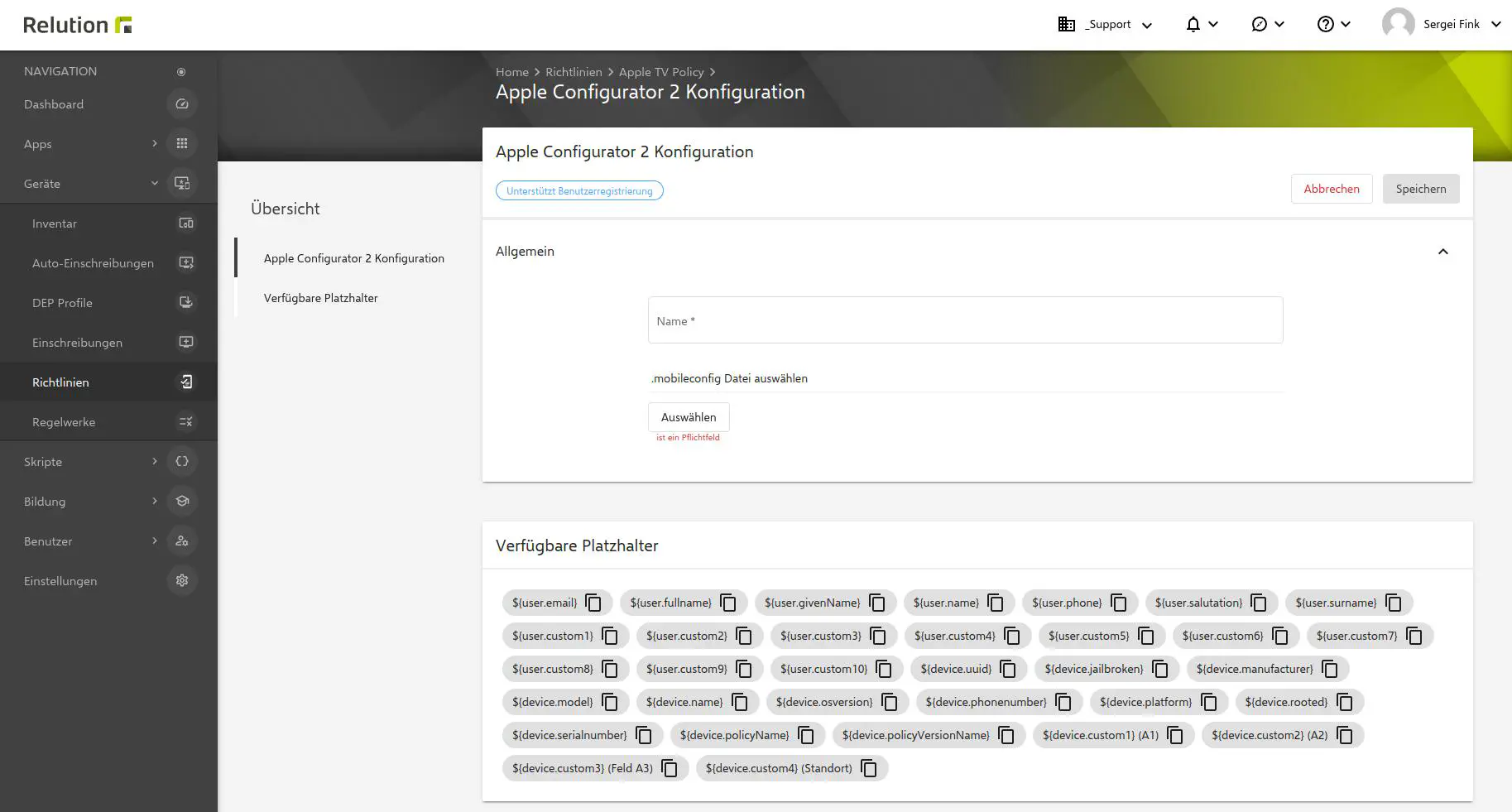
Task: Copy the ${device.uuid} placeholder
Action: [1008, 669]
